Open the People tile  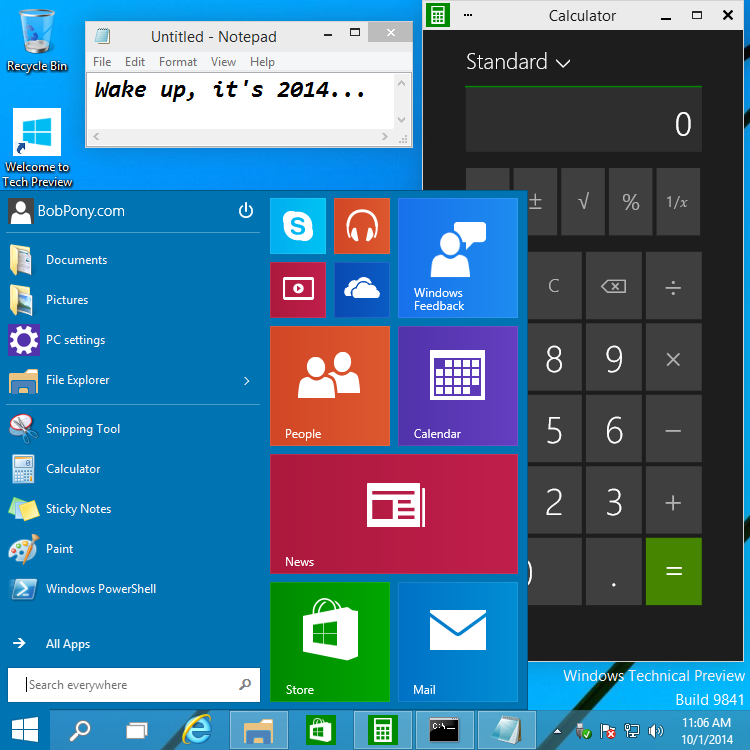coord(330,386)
